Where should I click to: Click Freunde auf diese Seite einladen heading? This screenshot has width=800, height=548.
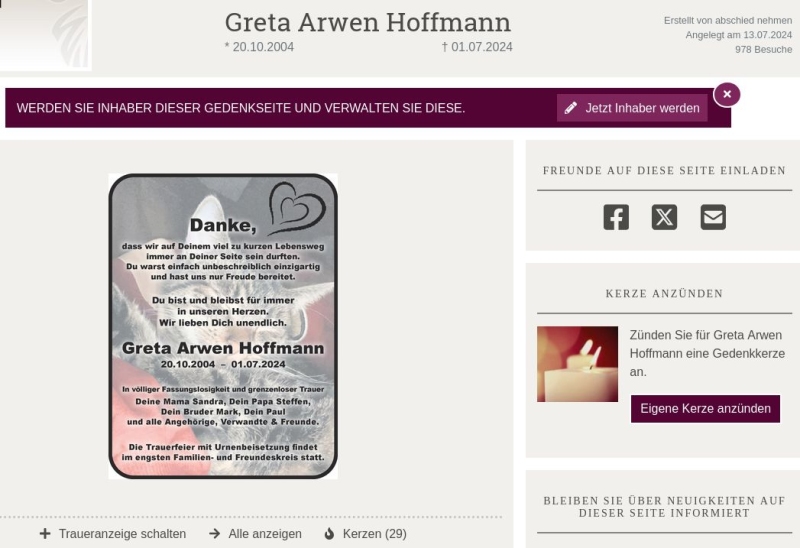(664, 170)
